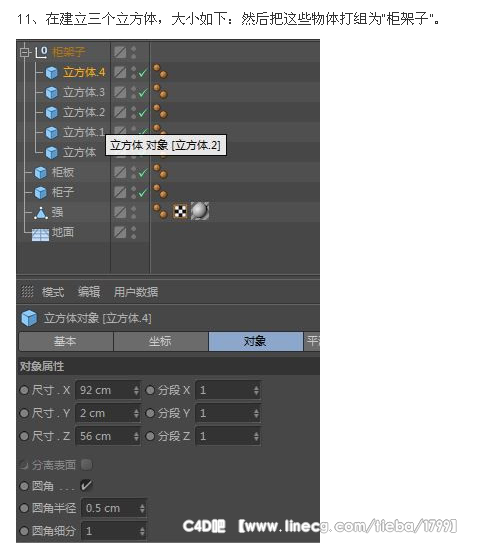
Task: Select the 立方体.3 cube icon
Action: click(52, 93)
